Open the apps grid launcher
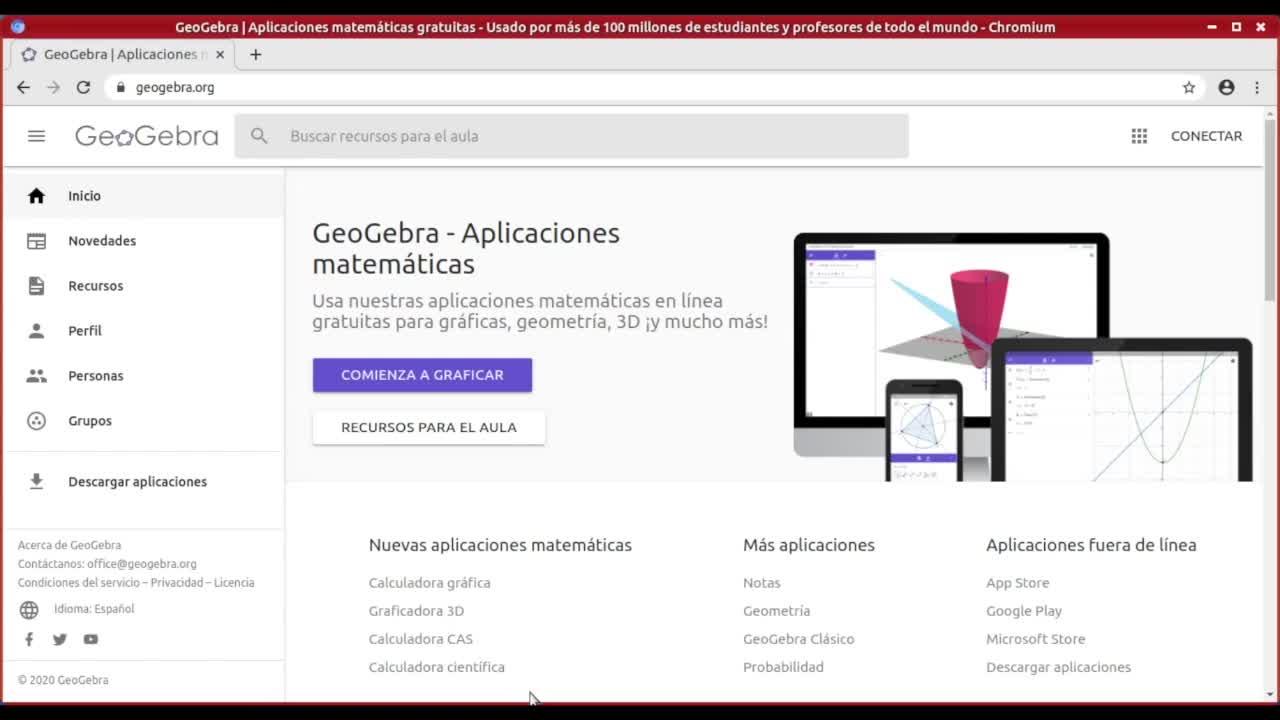The width and height of the screenshot is (1280, 720). coord(1139,136)
